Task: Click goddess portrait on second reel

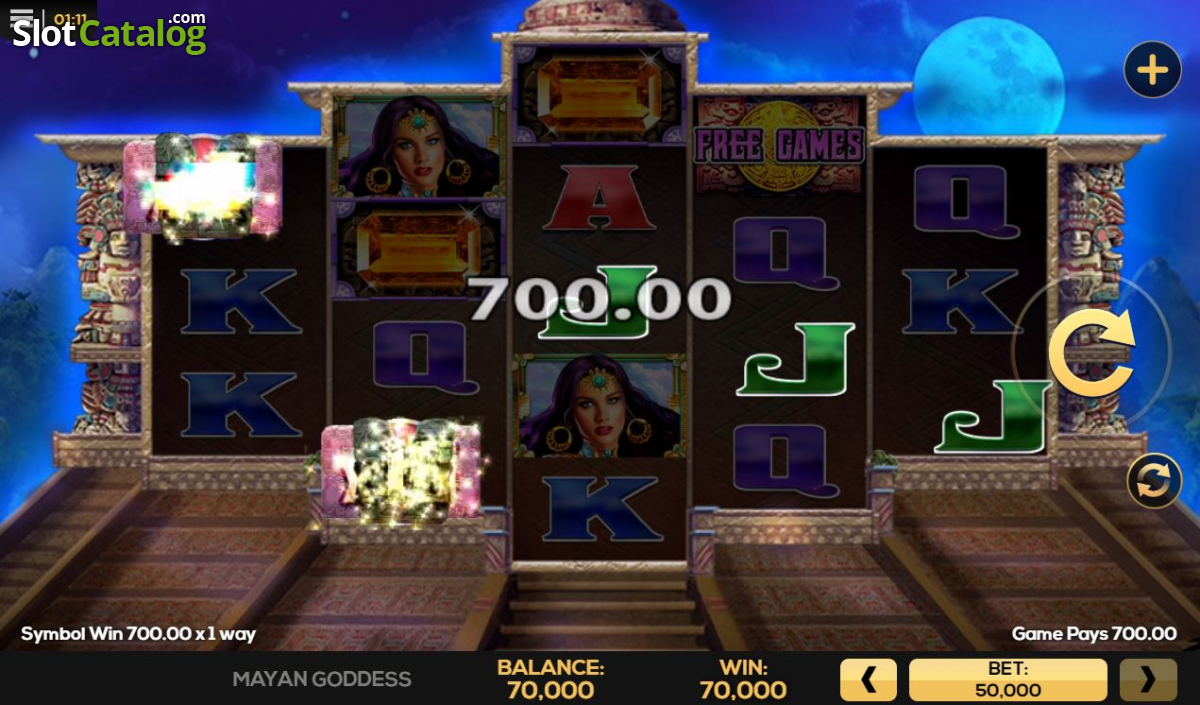Action: coord(419,146)
